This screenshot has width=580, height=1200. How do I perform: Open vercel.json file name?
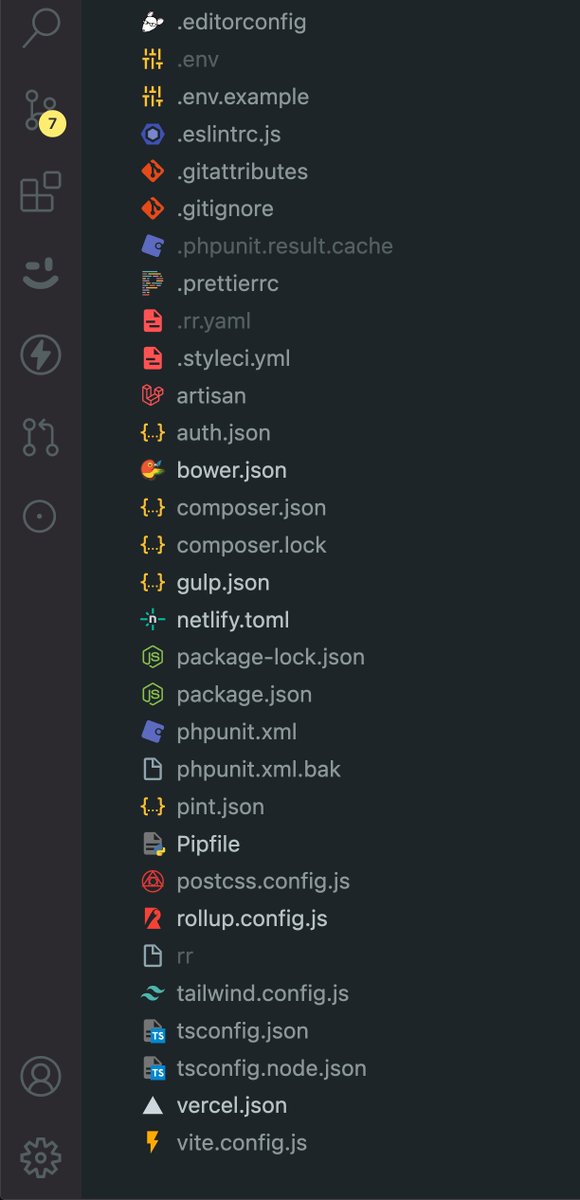[232, 1106]
